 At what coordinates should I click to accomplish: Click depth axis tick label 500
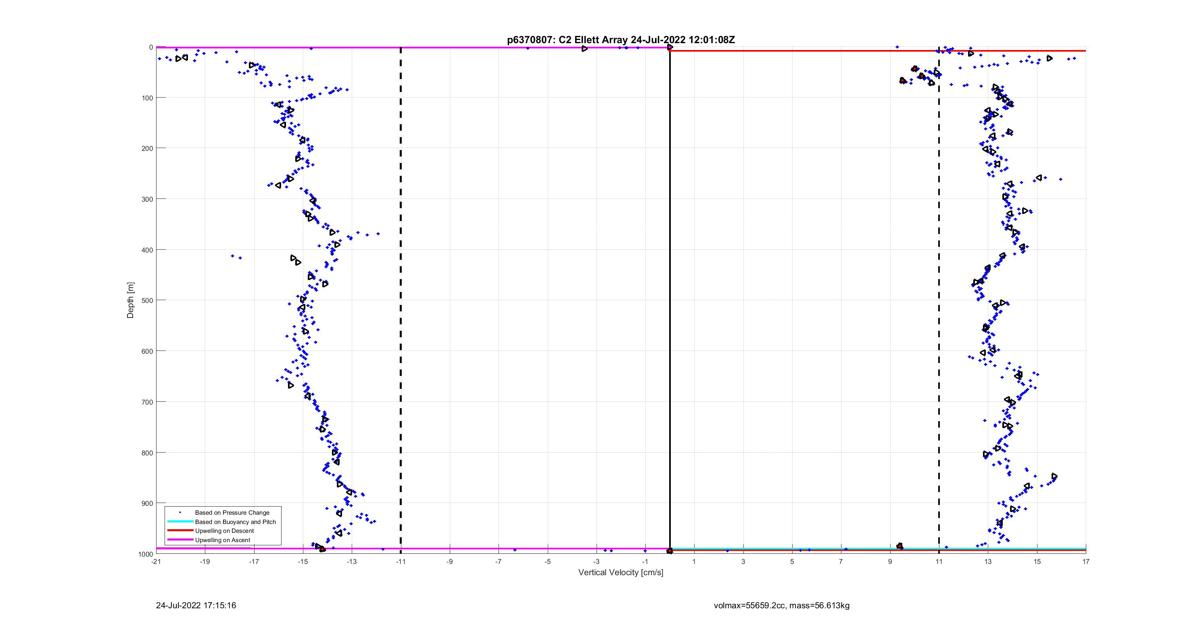(x=146, y=300)
